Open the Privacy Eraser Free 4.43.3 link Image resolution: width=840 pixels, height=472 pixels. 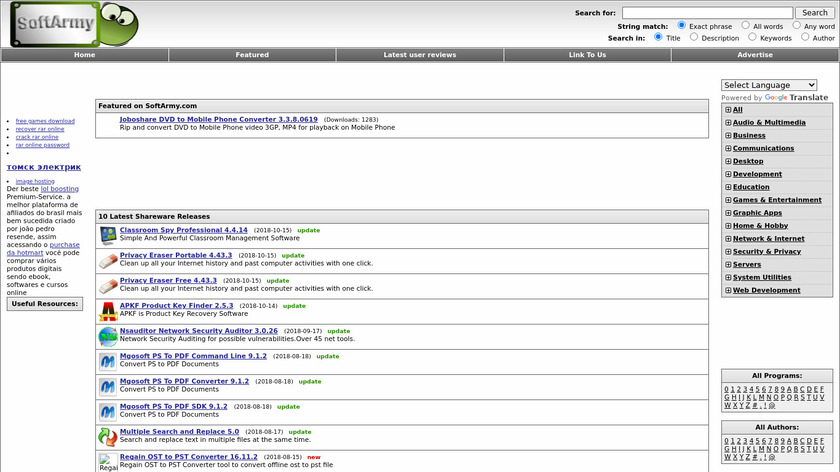coord(168,280)
